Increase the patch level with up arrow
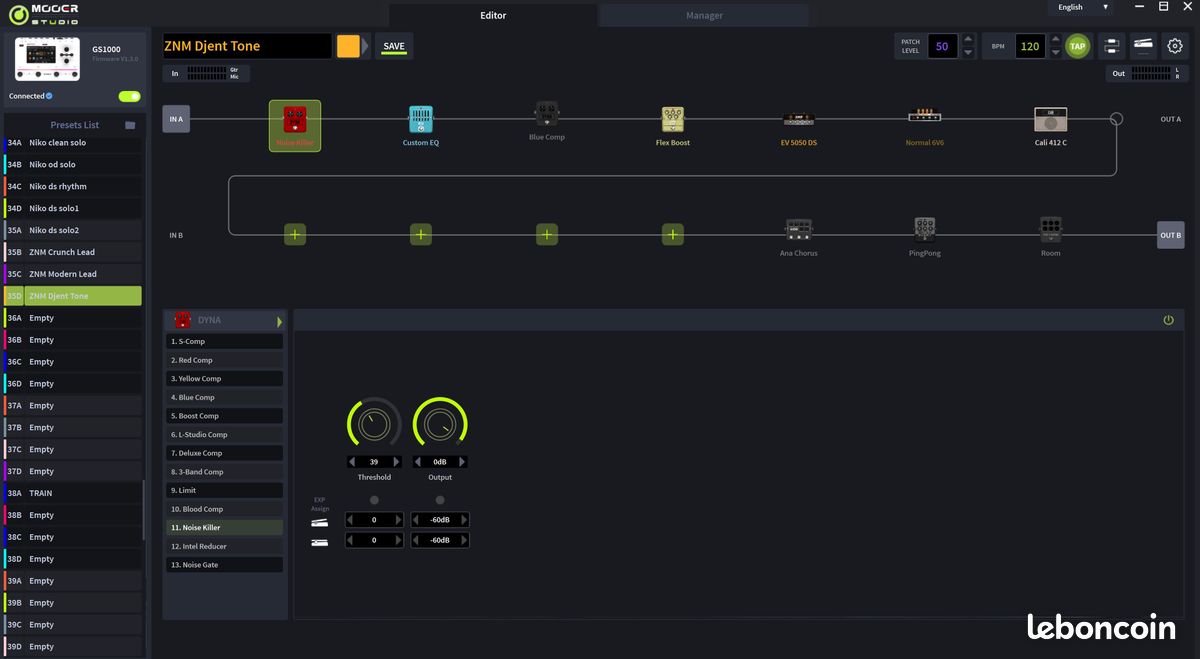The width and height of the screenshot is (1200, 659). pos(968,40)
